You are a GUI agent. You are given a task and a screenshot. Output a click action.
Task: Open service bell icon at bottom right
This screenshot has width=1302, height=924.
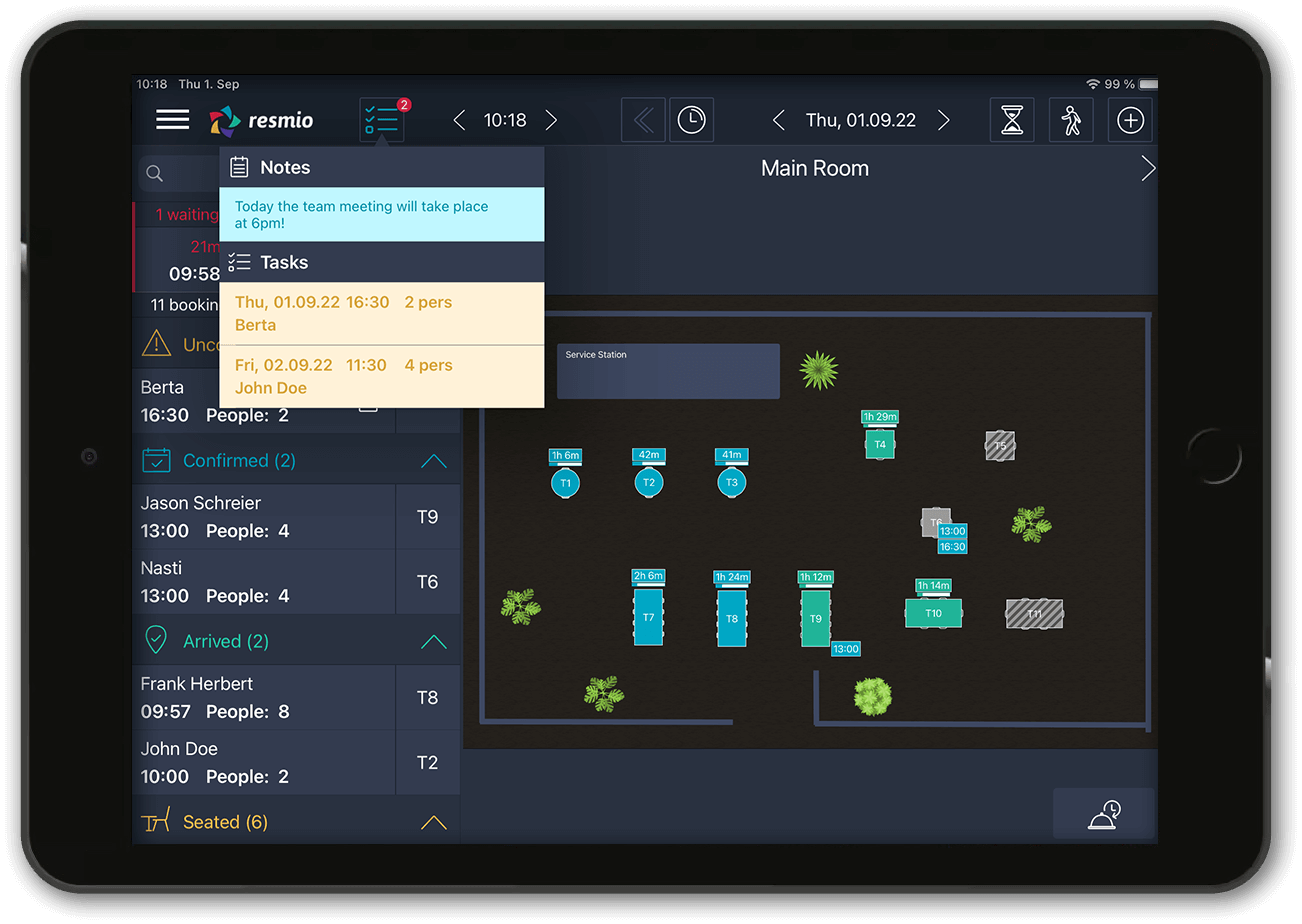click(1103, 814)
